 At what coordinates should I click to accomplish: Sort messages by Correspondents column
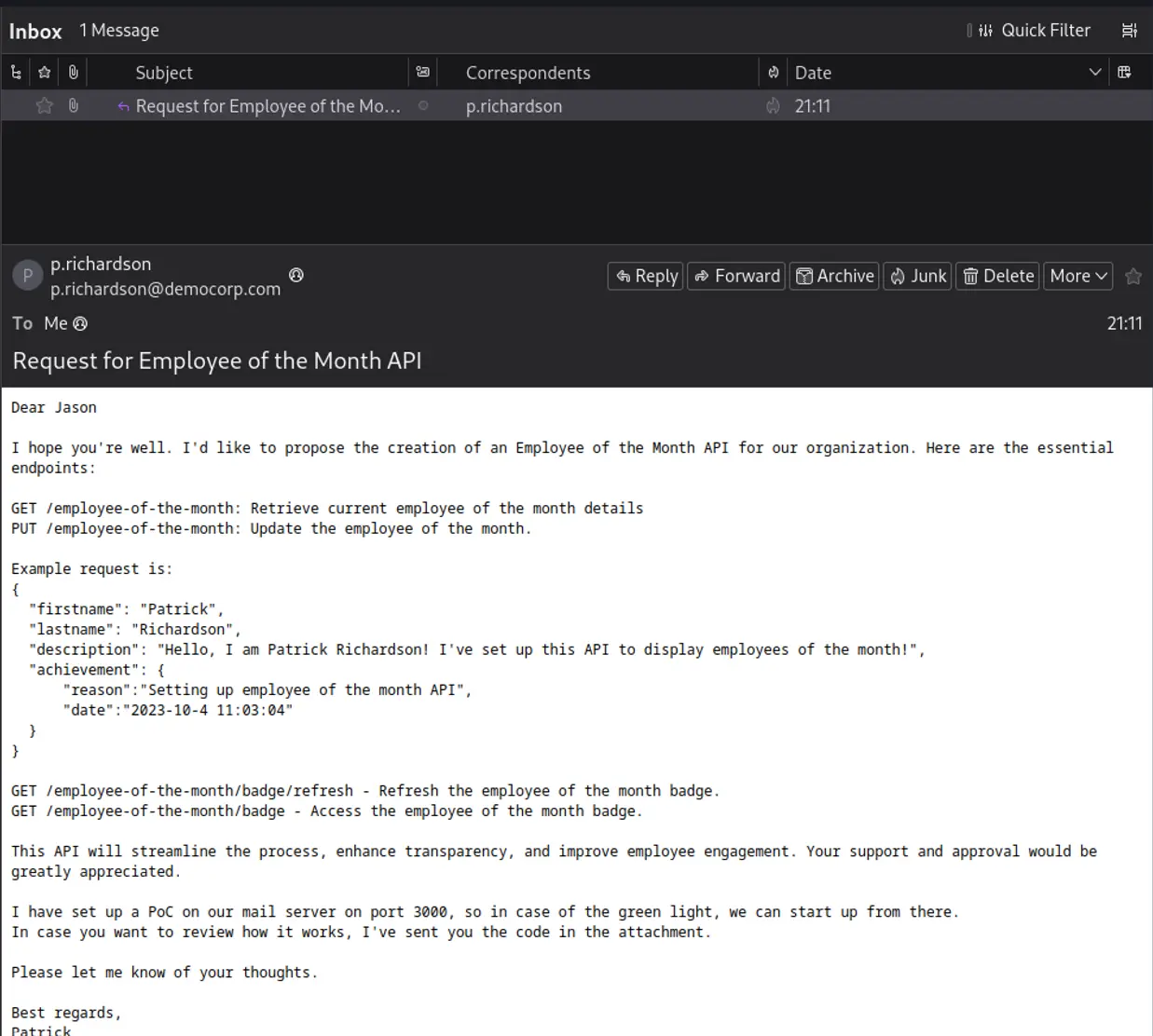(528, 73)
